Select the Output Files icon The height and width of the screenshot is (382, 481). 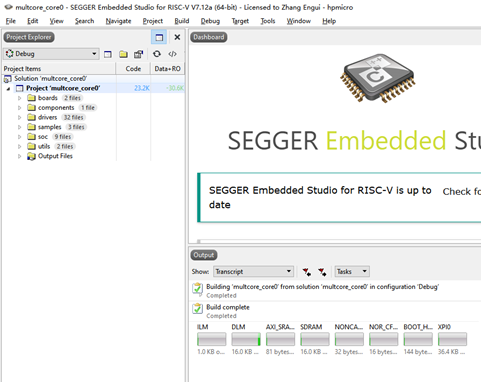click(31, 156)
